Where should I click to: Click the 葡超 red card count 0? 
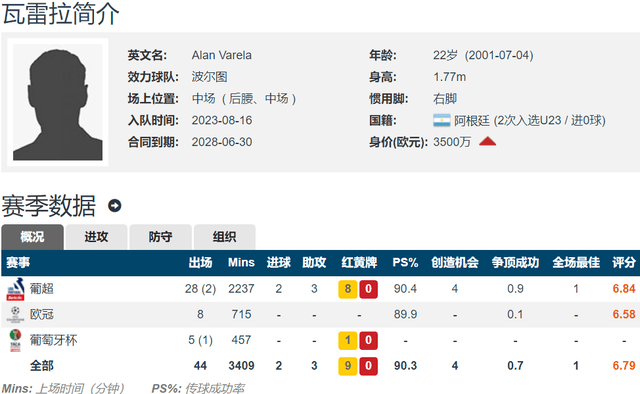[368, 289]
